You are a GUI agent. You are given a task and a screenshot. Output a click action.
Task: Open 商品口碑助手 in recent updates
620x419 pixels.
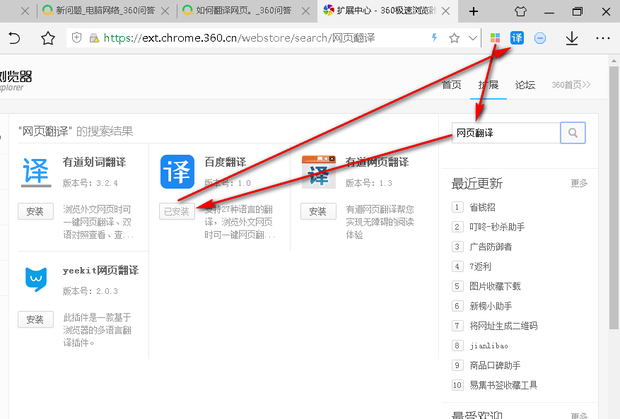[x=495, y=365]
